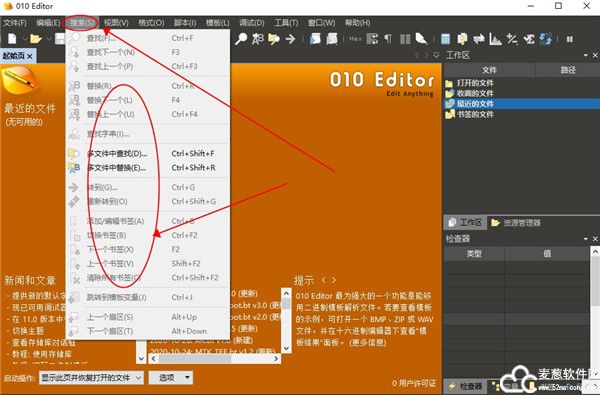
Task: Close the 起始页 tab
Action: (30, 56)
